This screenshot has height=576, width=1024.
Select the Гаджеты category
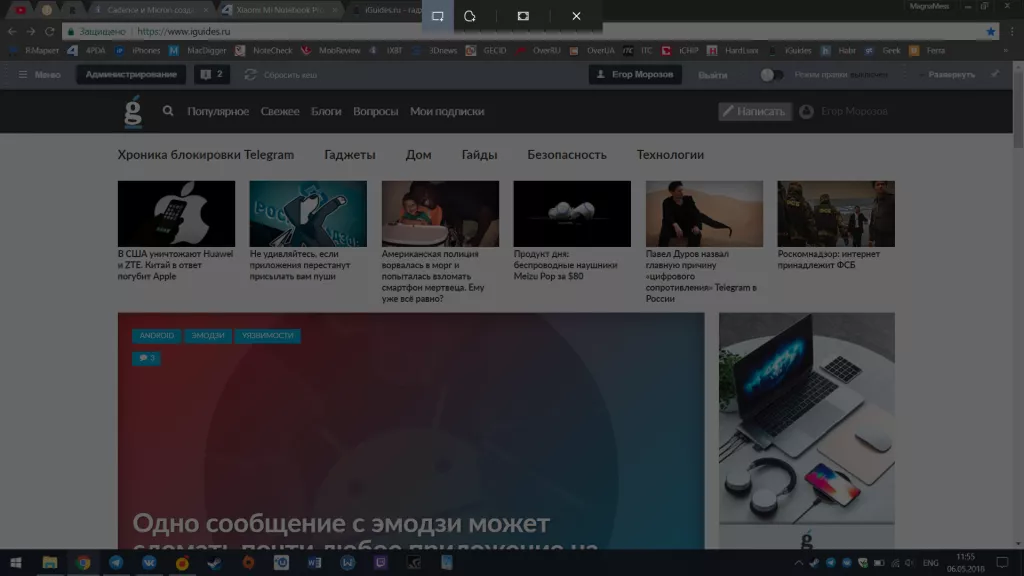tap(350, 155)
